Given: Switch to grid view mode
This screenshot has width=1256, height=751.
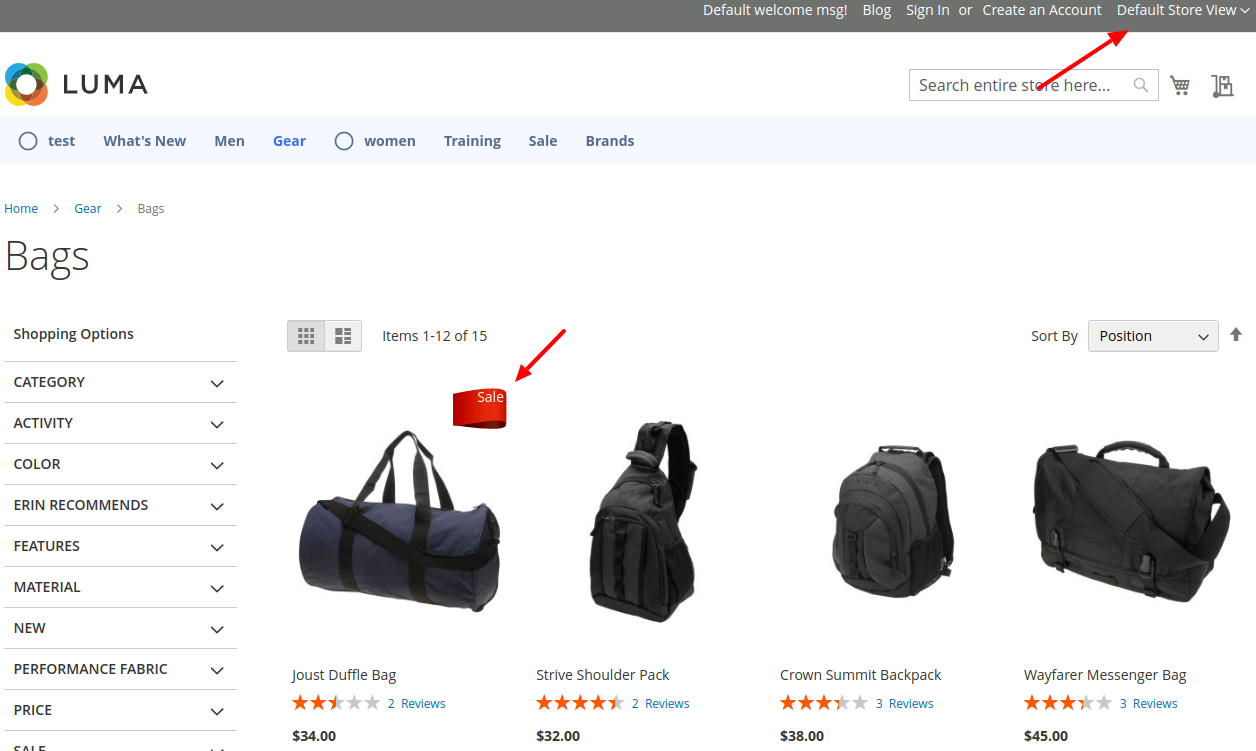Looking at the screenshot, I should (306, 336).
